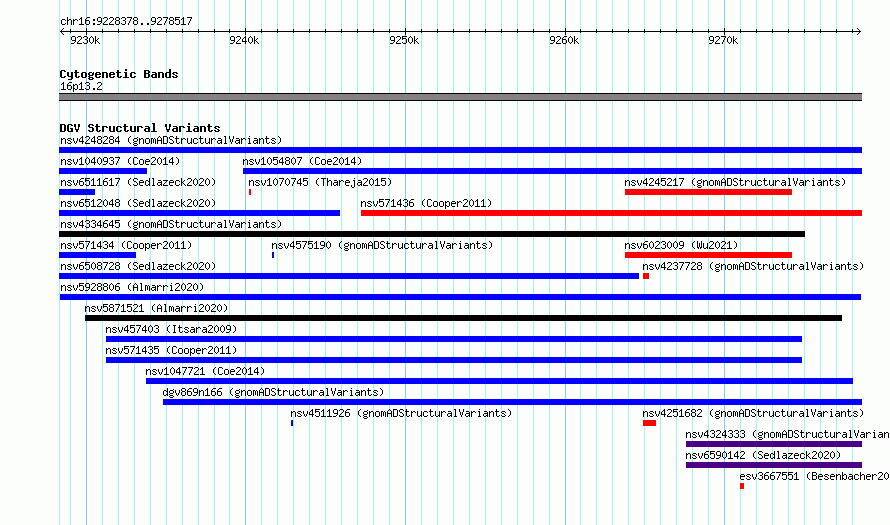Viewport: 890px width, 525px height.
Task: Click the nsv5871521 (Almarri2020) label
Action: 156,308
